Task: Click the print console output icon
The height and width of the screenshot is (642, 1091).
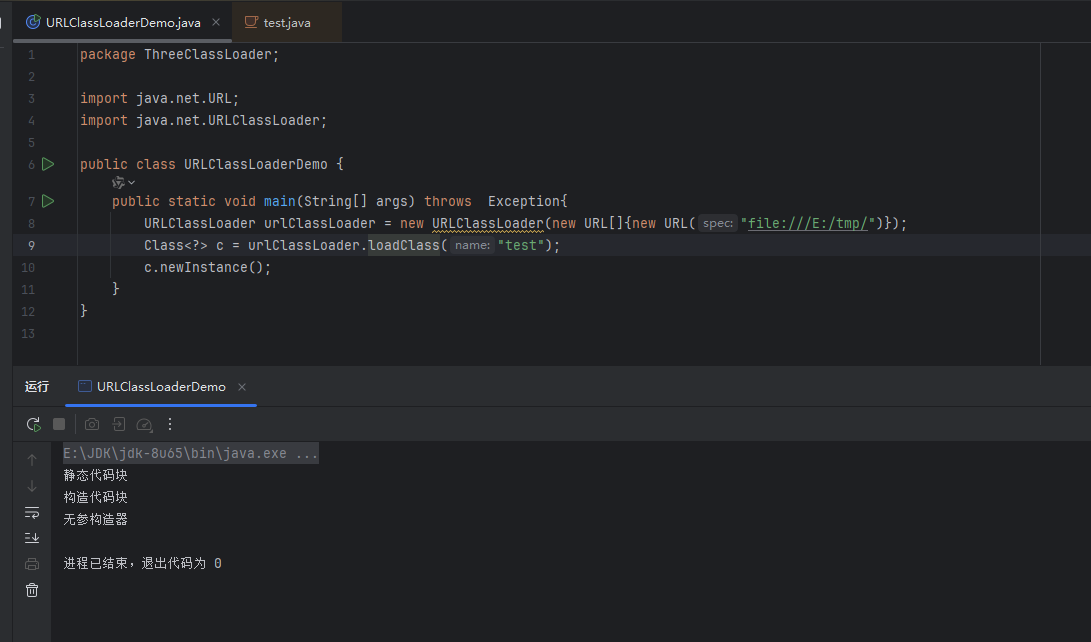Action: (32, 564)
